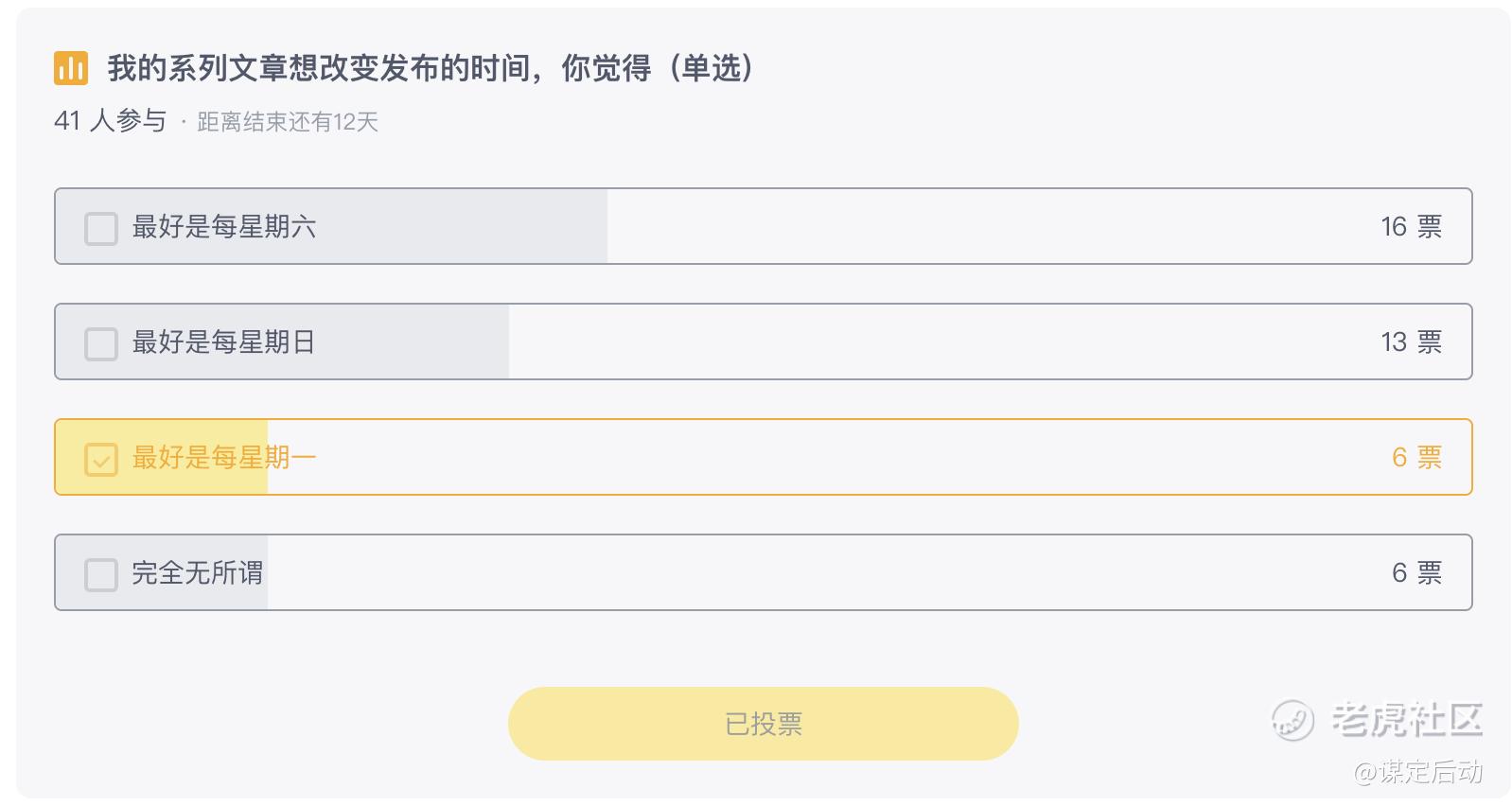1512x806 pixels.
Task: Check the 最好是每星期六 checkbox
Action: tap(101, 228)
